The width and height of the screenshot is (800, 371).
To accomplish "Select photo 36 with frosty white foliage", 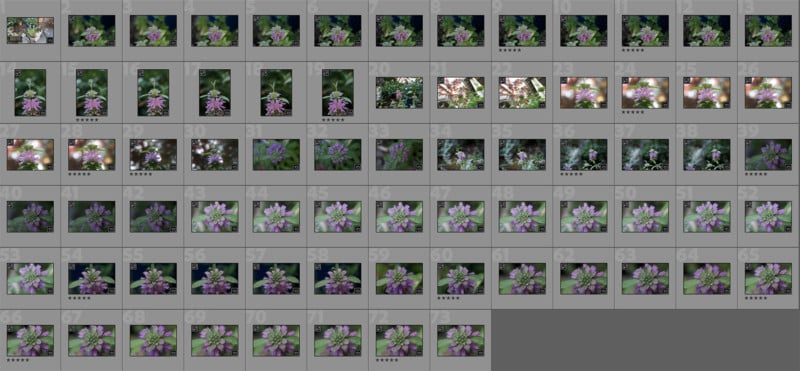I will [584, 155].
